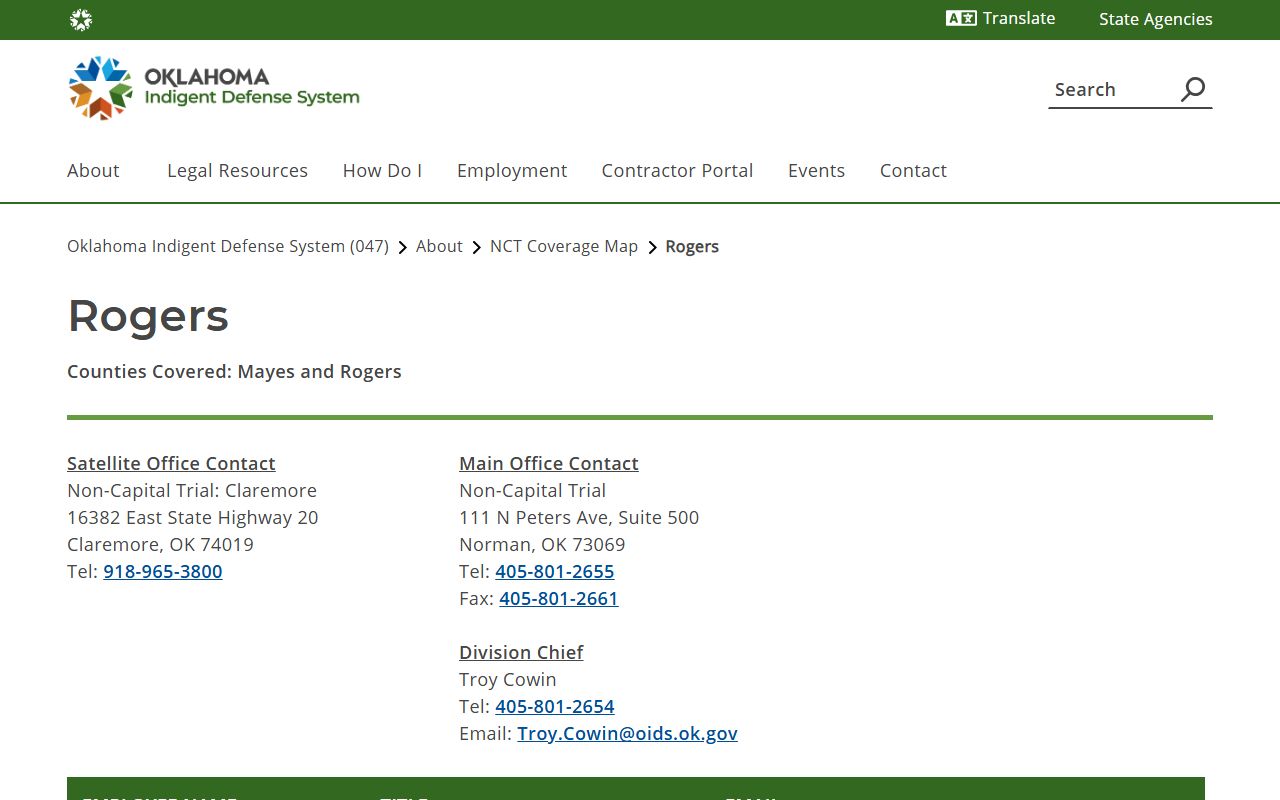Click the Division Chief heading
Viewport: 1280px width, 800px height.
click(x=521, y=653)
